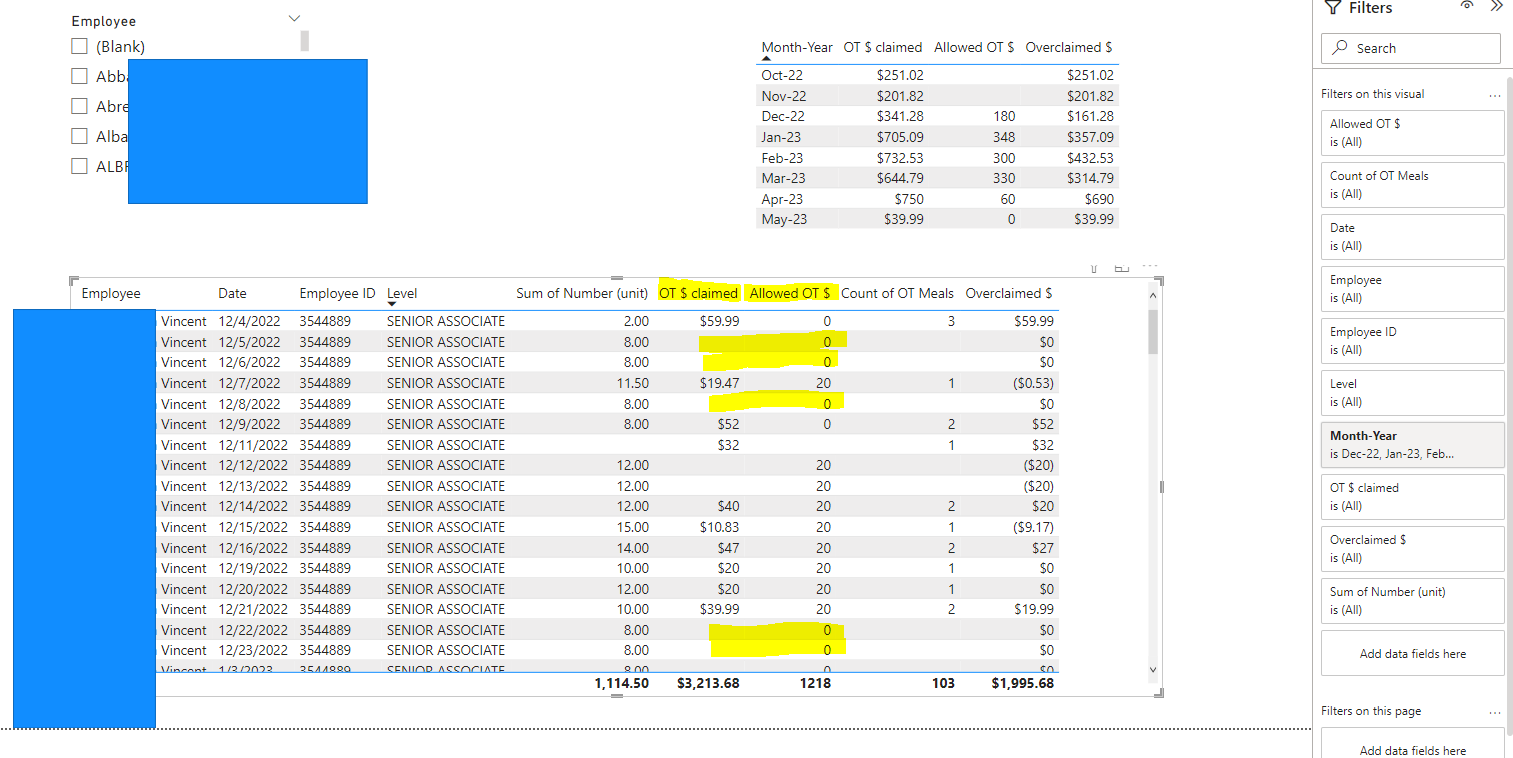The height and width of the screenshot is (758, 1513).
Task: Sort by 'Count of OT Meals' column header
Action: click(897, 293)
